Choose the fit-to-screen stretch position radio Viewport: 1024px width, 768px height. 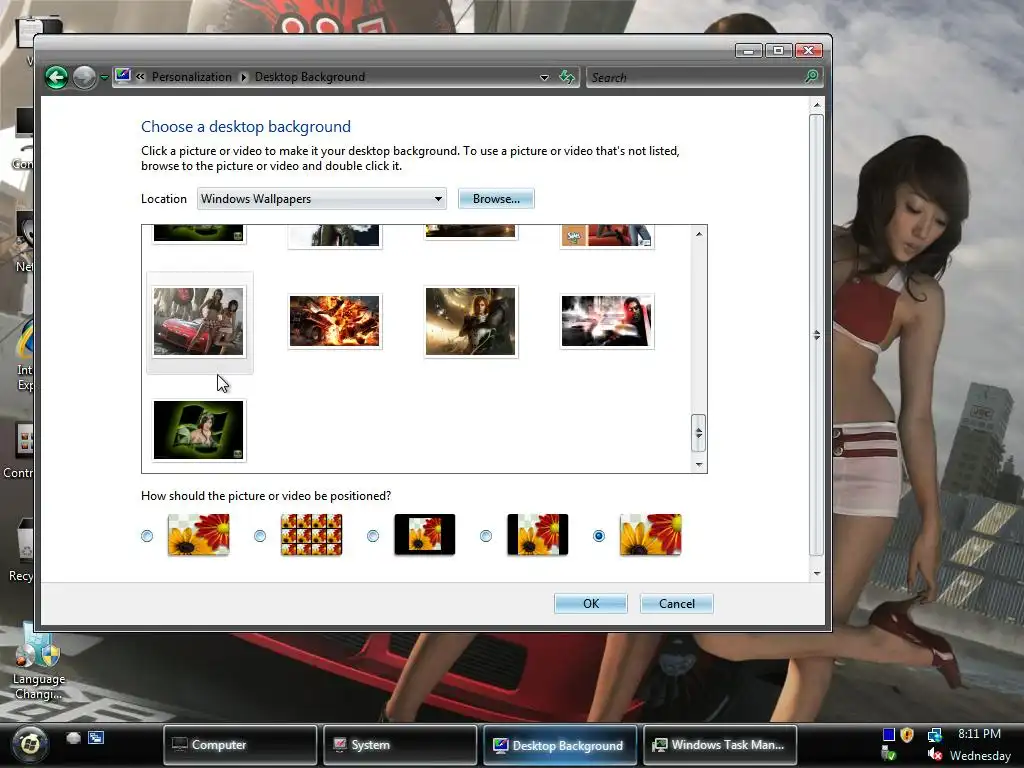[x=147, y=536]
